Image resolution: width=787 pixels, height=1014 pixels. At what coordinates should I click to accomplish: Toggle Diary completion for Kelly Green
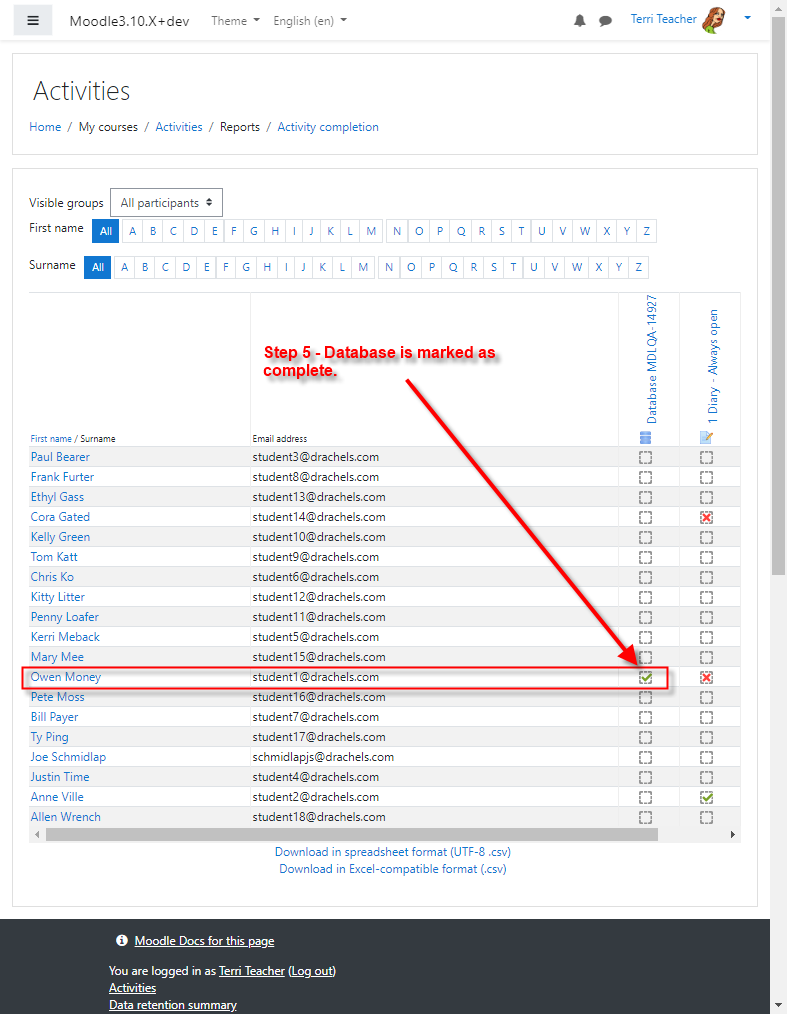(x=707, y=537)
